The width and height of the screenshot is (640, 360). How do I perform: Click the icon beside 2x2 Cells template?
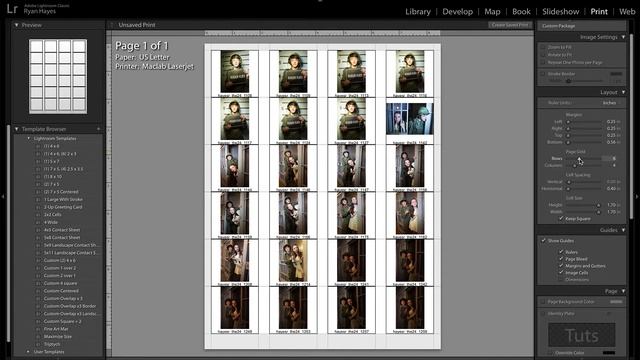pyautogui.click(x=38, y=215)
